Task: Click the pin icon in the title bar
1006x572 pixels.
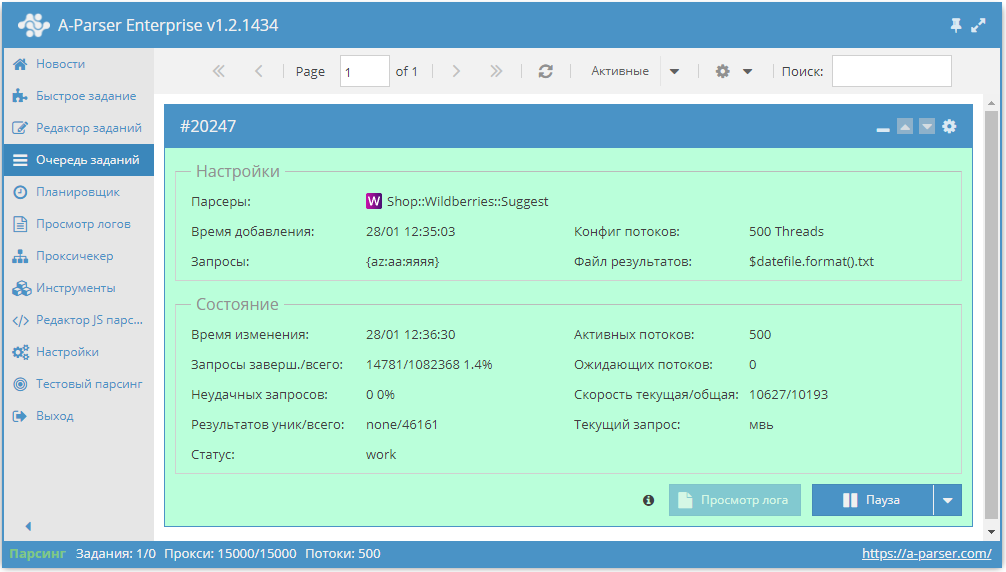Action: pos(956,26)
